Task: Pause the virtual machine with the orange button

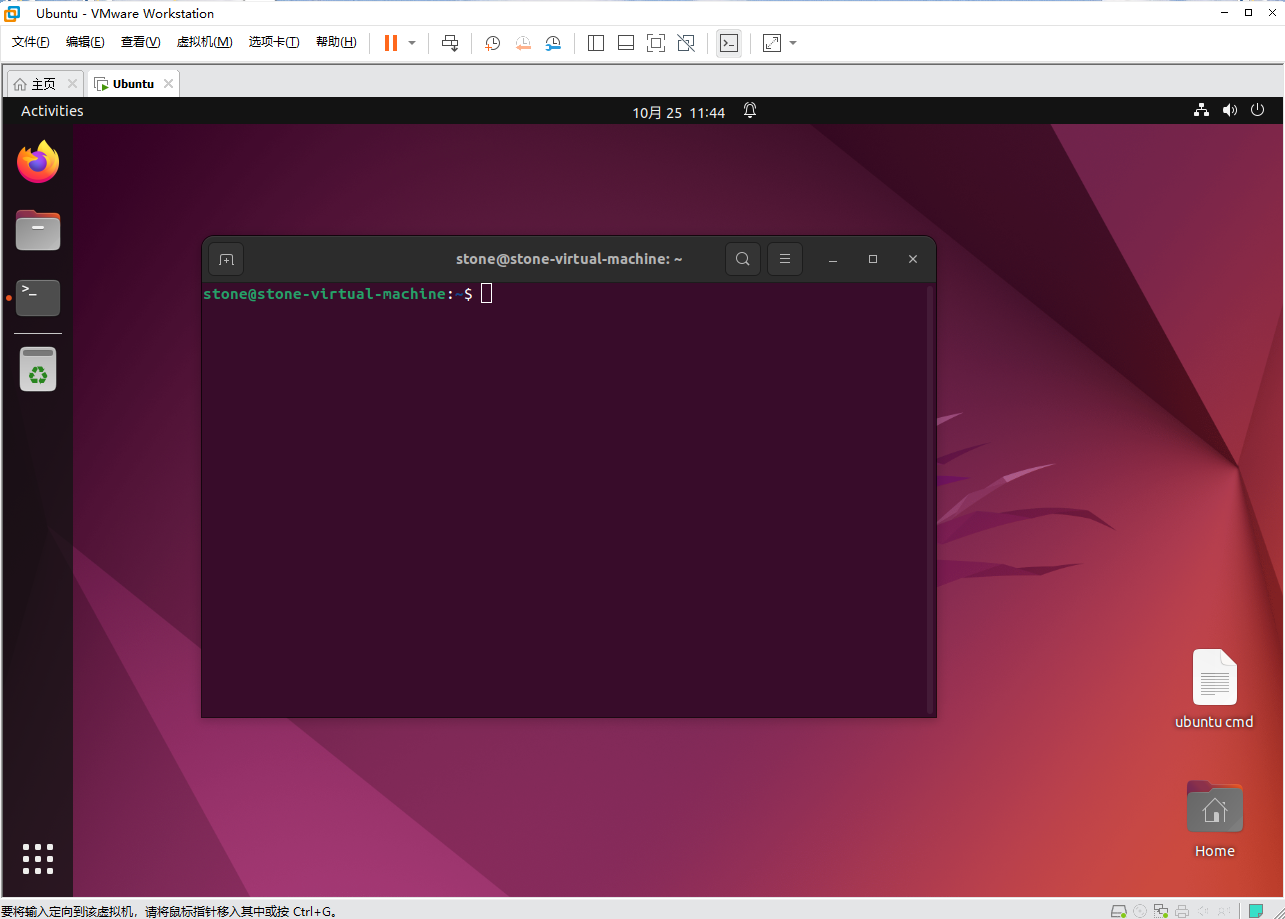Action: click(x=391, y=43)
